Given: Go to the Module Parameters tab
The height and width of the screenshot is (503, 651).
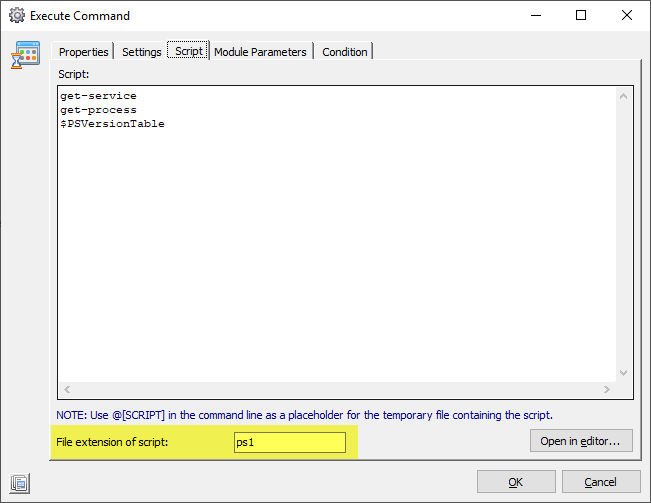Looking at the screenshot, I should (x=260, y=52).
